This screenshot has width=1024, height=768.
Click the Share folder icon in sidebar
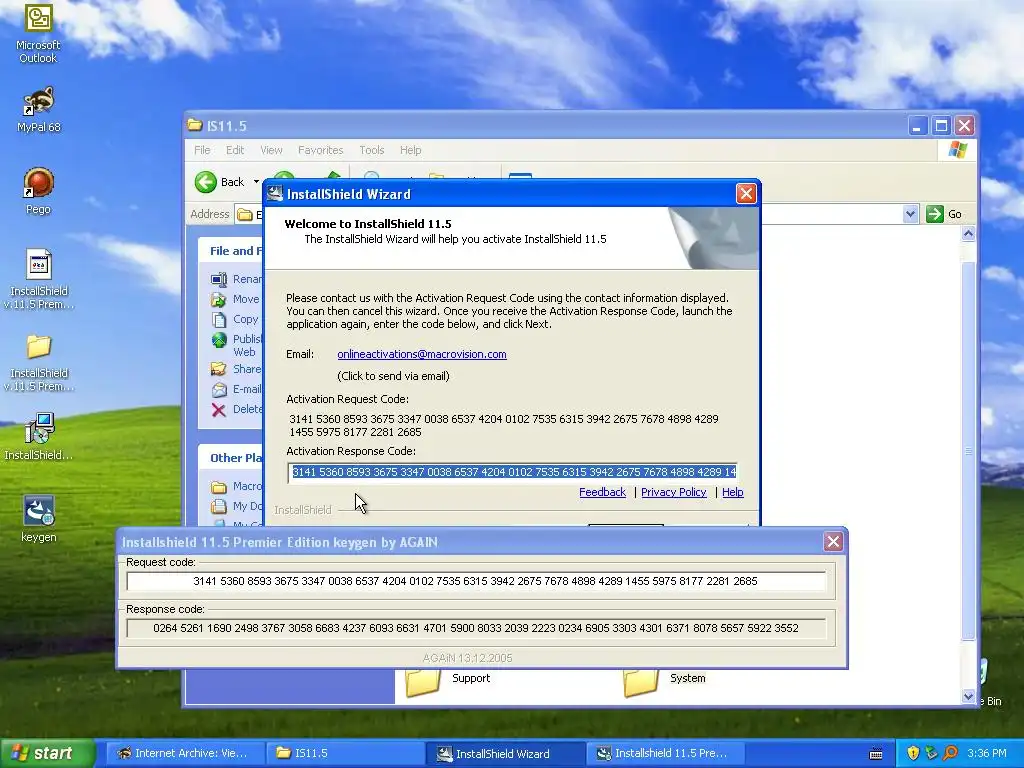tap(219, 369)
